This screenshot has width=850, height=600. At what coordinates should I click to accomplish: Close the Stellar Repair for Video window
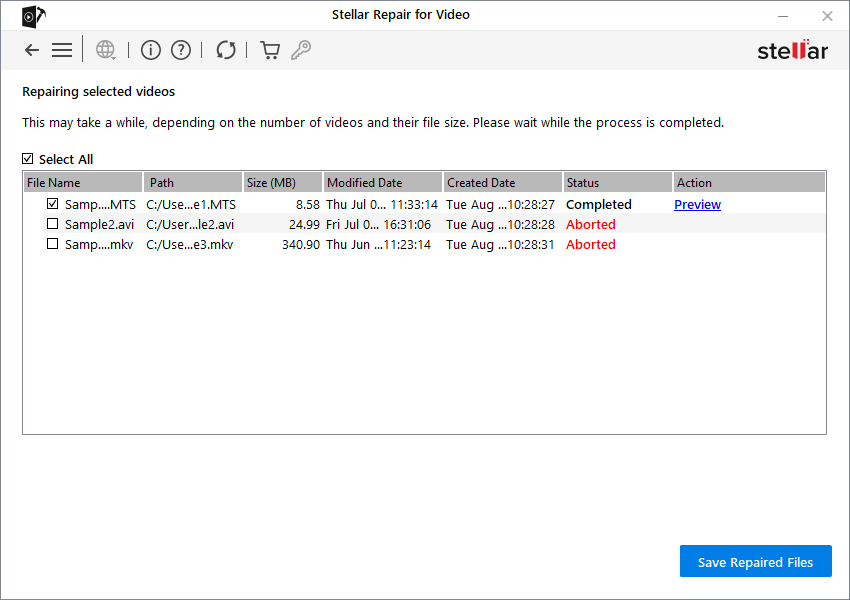(827, 16)
